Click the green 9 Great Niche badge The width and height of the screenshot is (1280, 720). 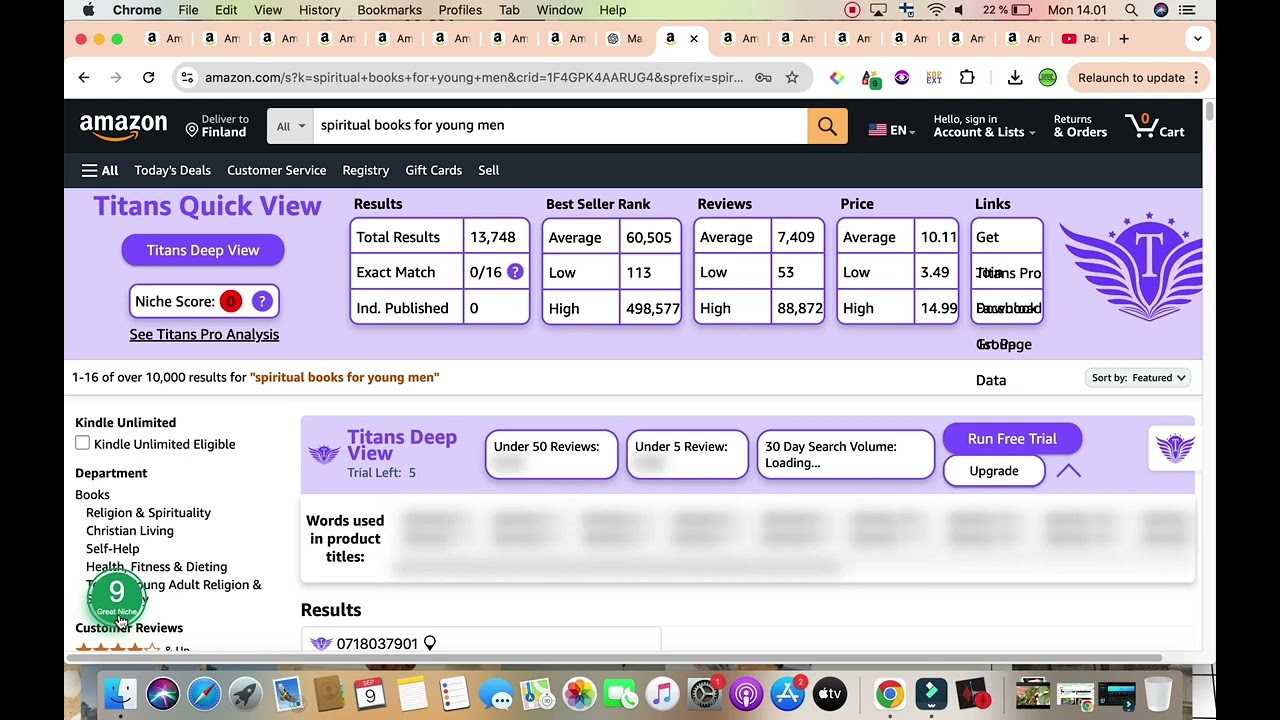pos(117,598)
